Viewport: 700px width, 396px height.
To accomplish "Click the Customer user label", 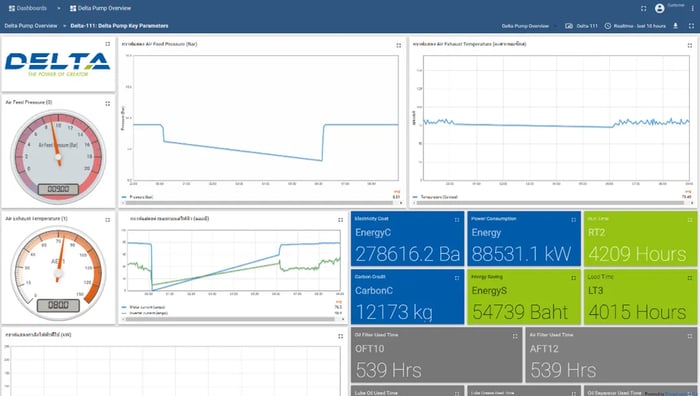I will pyautogui.click(x=676, y=5).
